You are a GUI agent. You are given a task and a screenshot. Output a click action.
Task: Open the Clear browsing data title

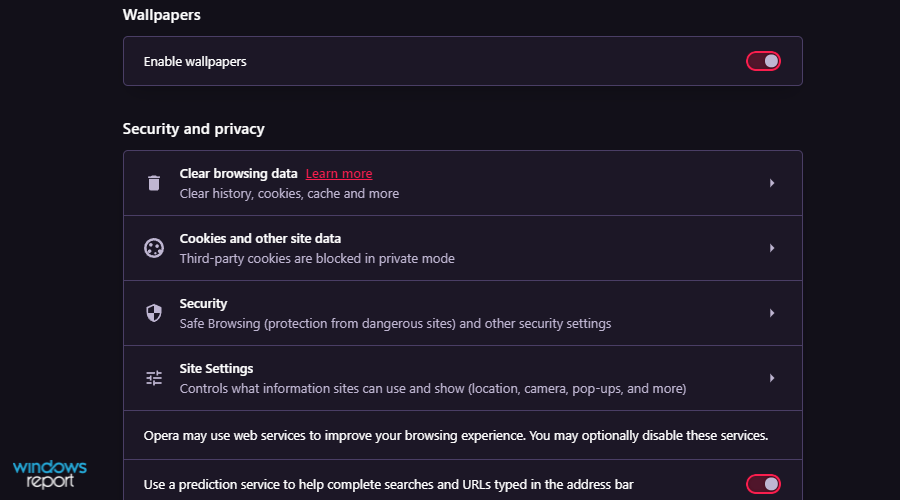tap(238, 173)
